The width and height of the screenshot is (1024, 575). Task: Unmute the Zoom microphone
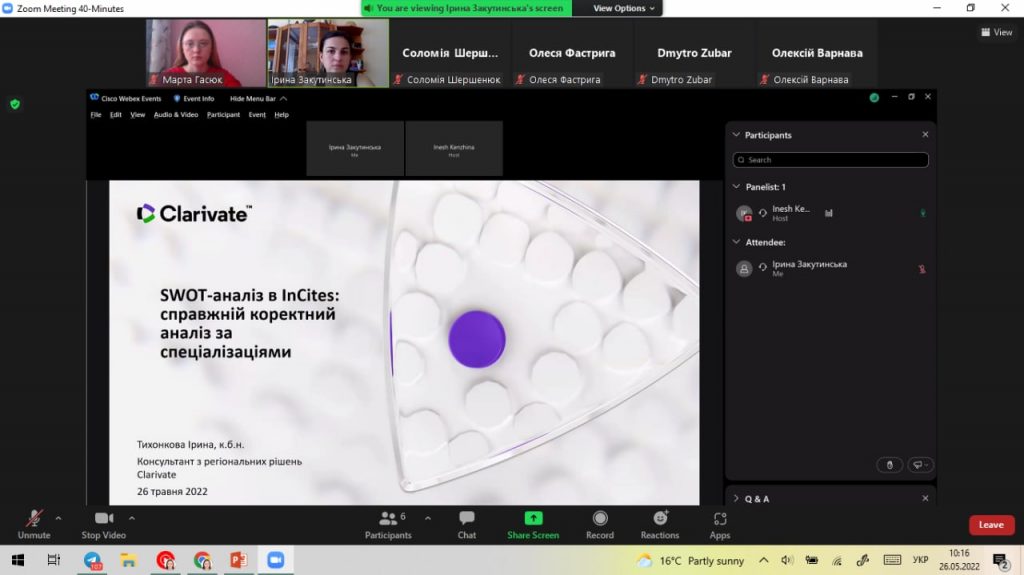(x=34, y=524)
